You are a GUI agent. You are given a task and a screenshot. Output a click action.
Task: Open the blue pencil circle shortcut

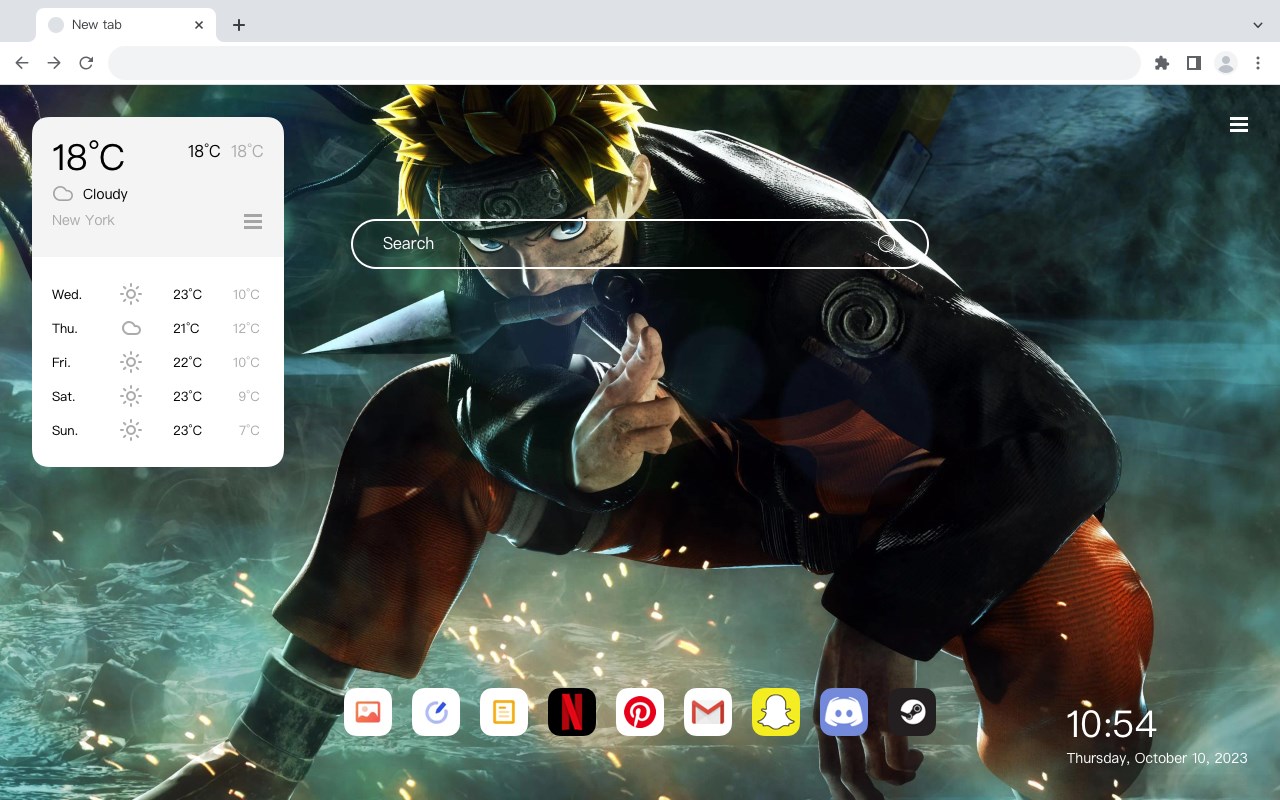436,712
